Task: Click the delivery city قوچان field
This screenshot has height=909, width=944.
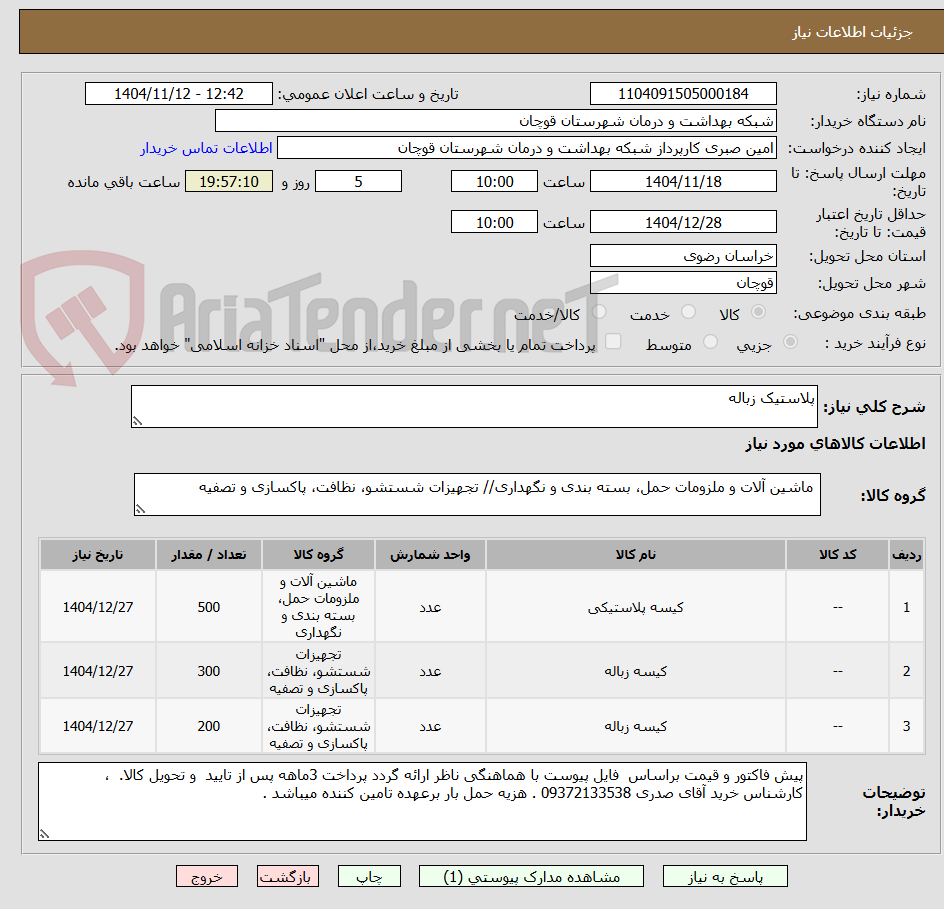Action: tap(683, 283)
